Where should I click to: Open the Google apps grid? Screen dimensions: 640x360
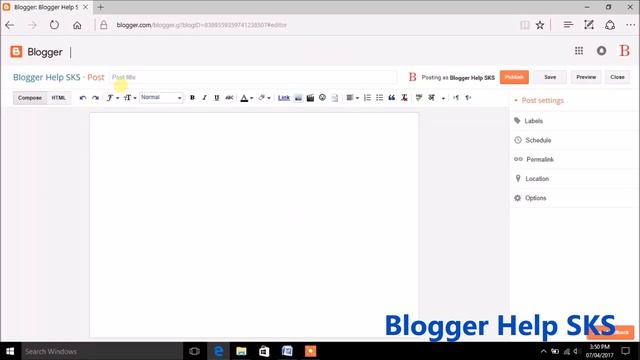tap(579, 51)
